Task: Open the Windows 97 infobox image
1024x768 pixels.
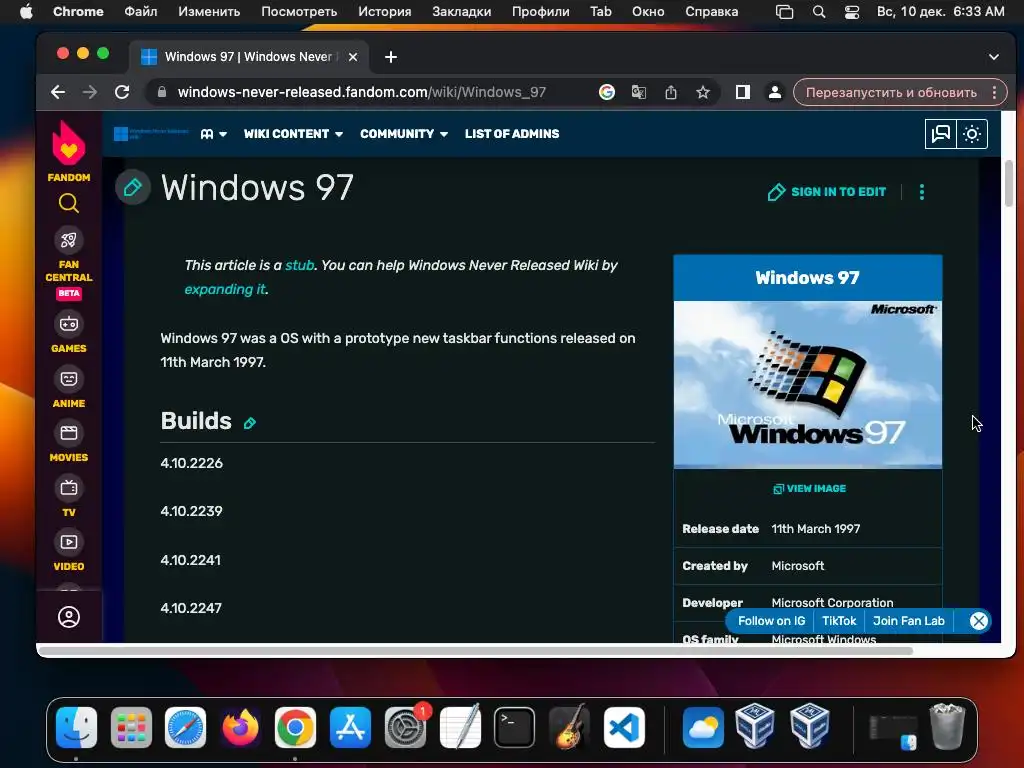Action: 808,385
